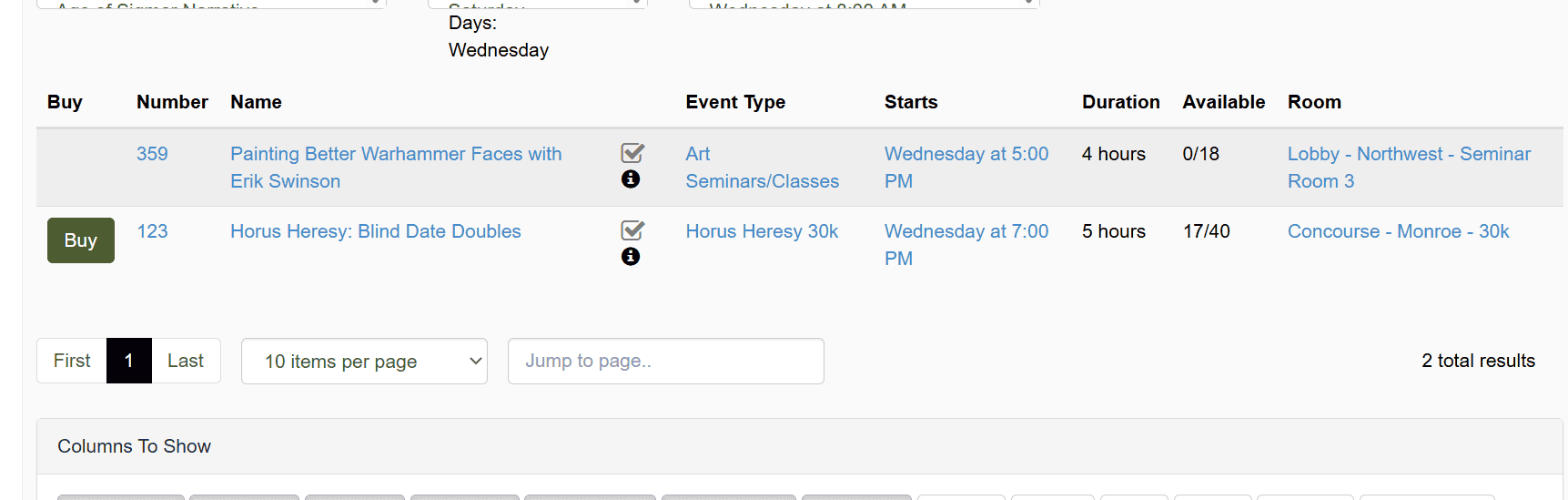The width and height of the screenshot is (1568, 500).
Task: Filter by Horus Heresy 30k event type
Action: (763, 231)
